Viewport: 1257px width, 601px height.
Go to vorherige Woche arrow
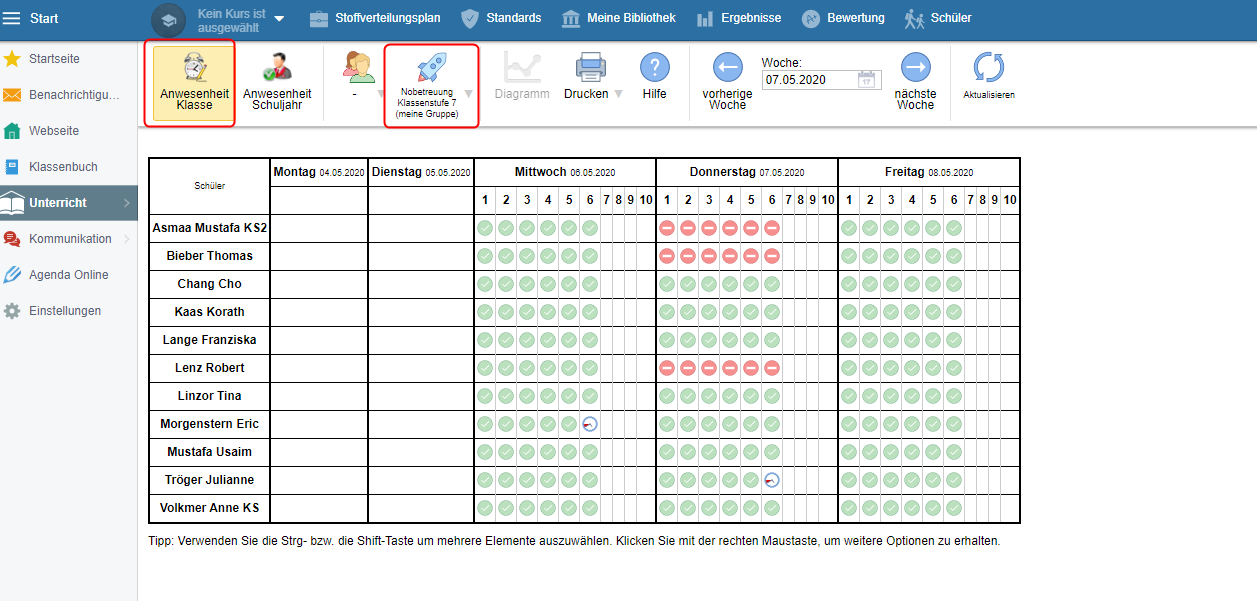(727, 67)
